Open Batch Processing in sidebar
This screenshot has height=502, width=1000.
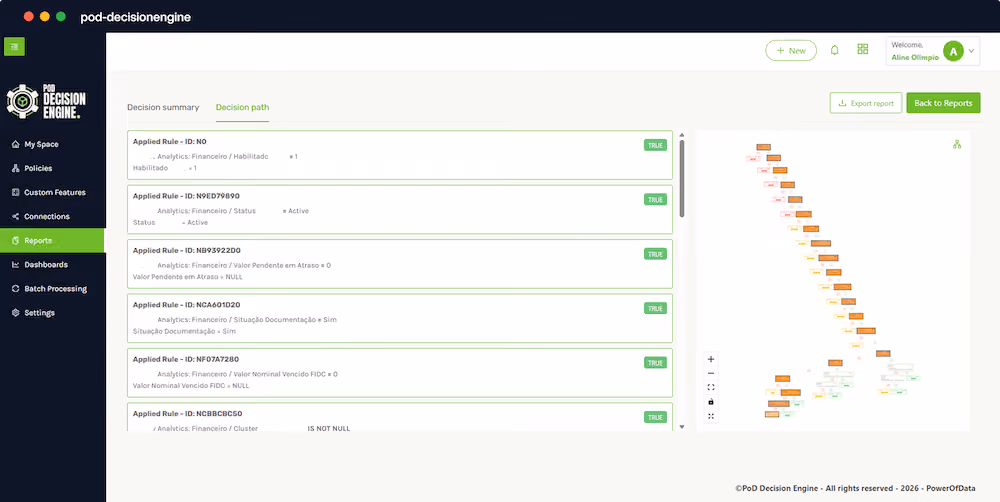pyautogui.click(x=53, y=288)
